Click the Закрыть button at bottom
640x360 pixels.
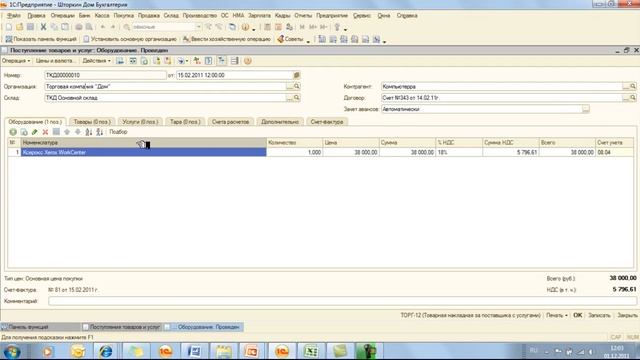[x=627, y=316]
